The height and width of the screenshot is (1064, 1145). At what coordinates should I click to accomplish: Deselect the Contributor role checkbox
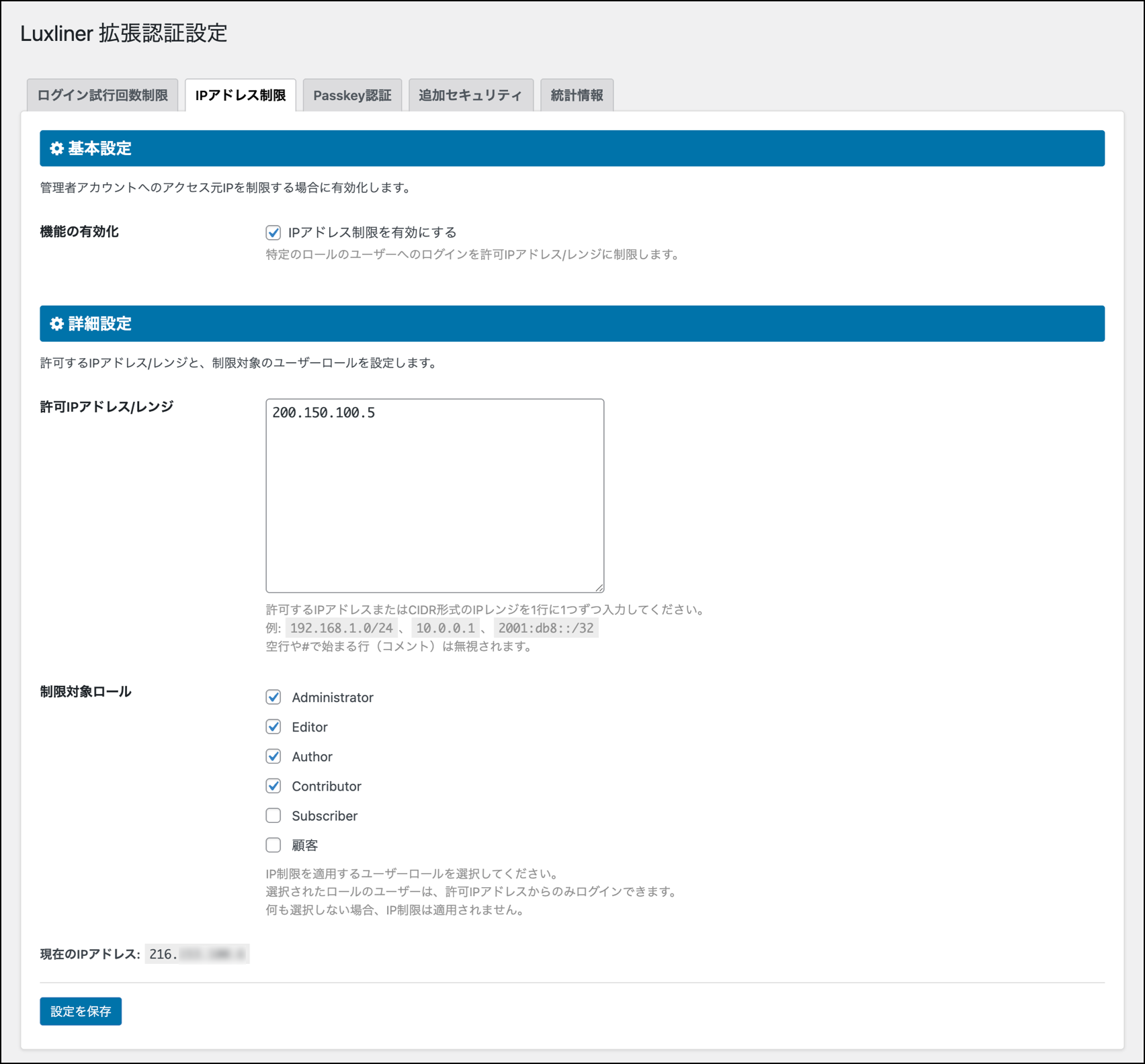(273, 786)
